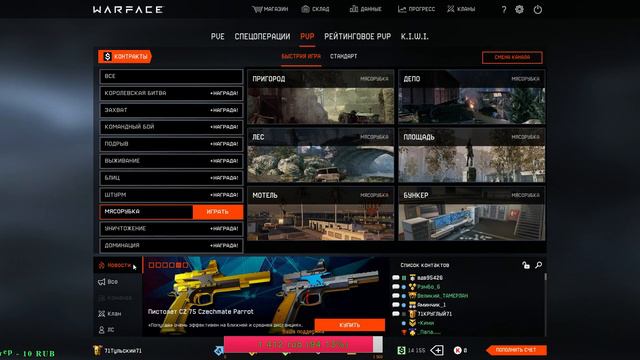Open the K.I.W.I. tab
The width and height of the screenshot is (640, 360).
pyautogui.click(x=414, y=37)
